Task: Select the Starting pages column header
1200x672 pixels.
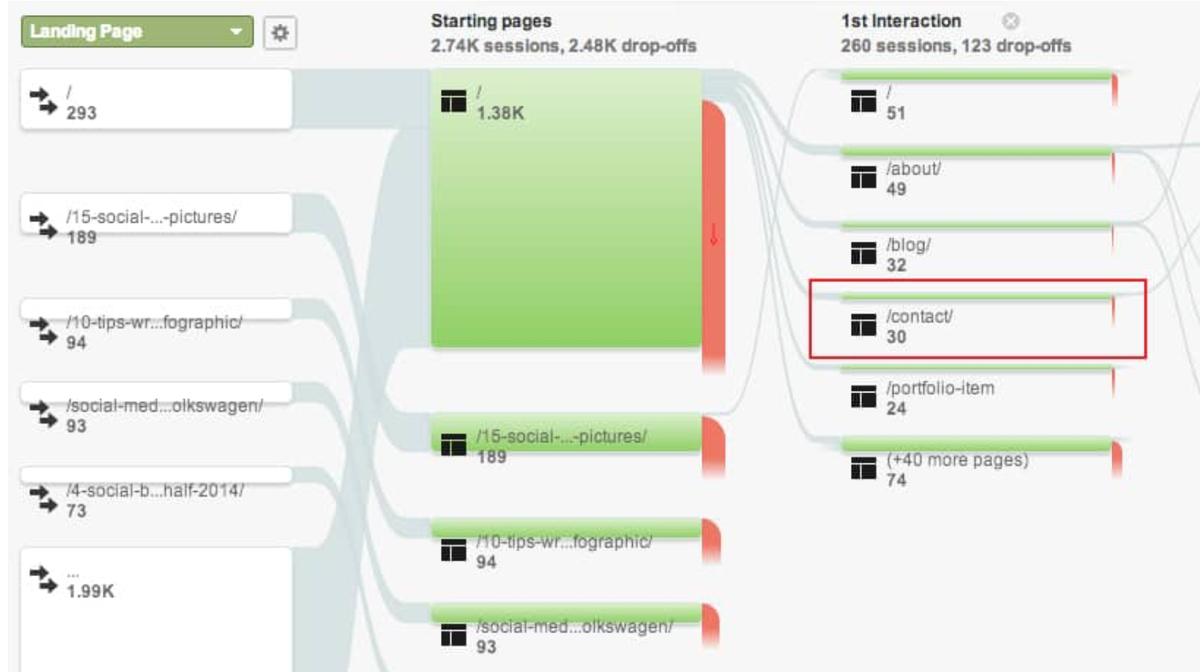Action: (x=492, y=20)
